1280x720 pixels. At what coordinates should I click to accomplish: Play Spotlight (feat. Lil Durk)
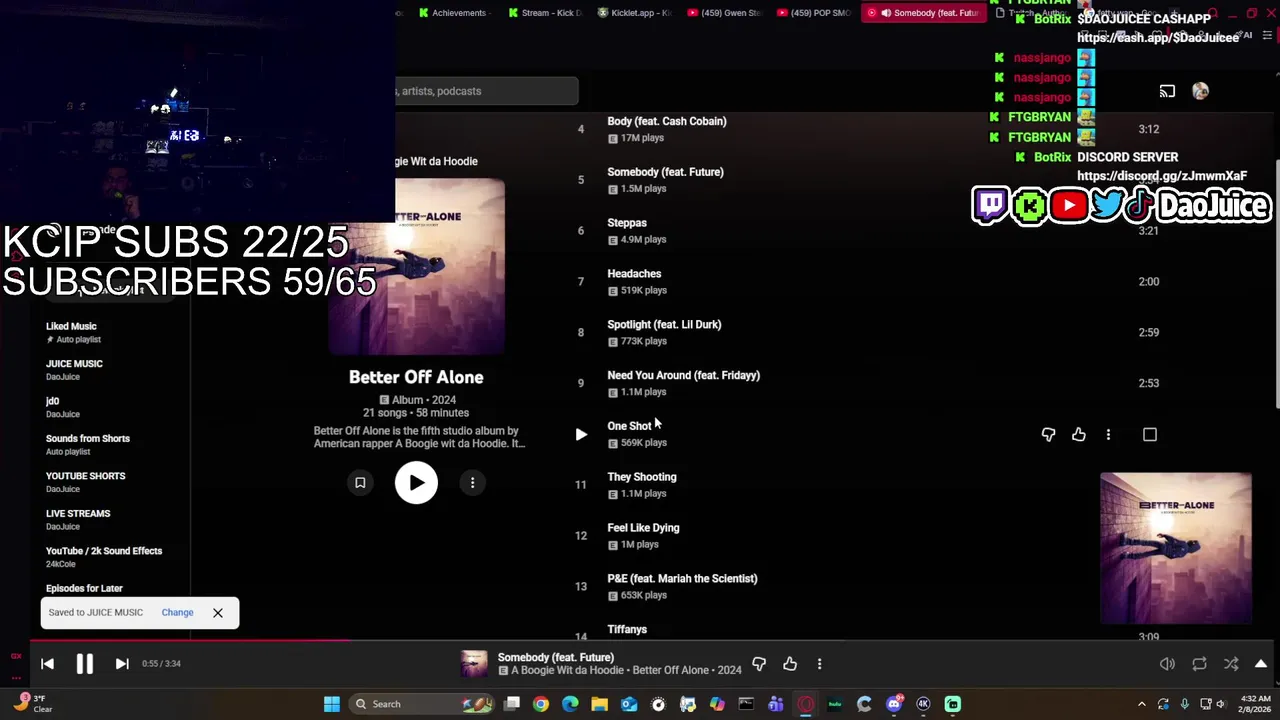[x=664, y=325]
